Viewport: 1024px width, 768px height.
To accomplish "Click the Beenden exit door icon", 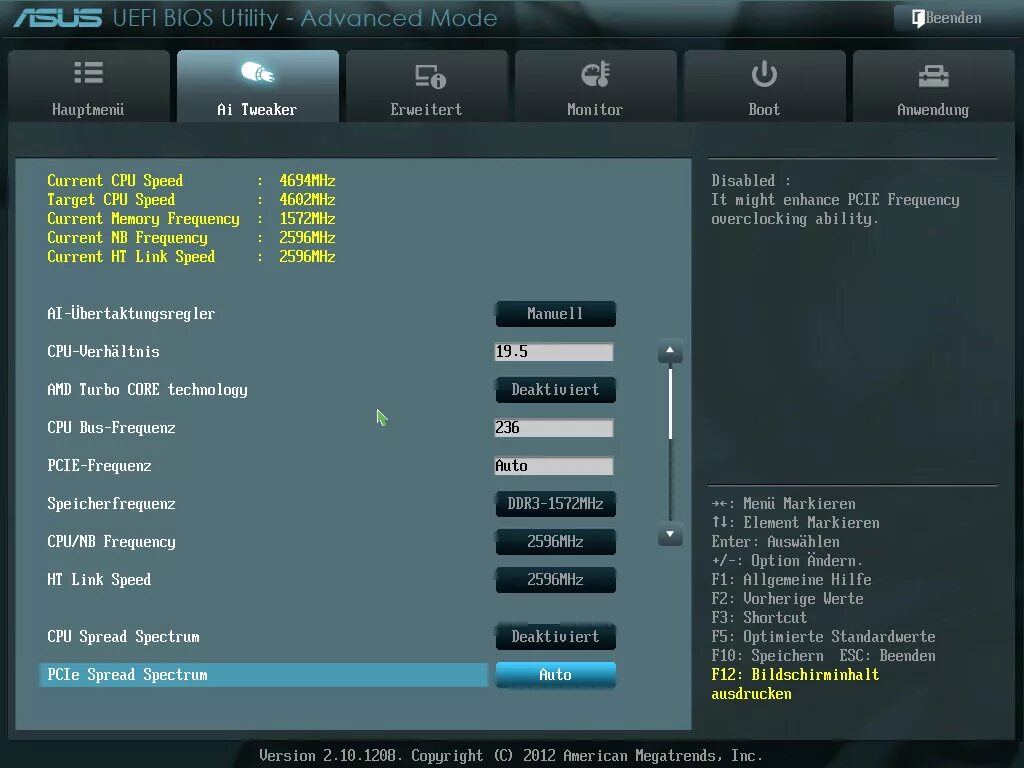I will pyautogui.click(x=918, y=18).
